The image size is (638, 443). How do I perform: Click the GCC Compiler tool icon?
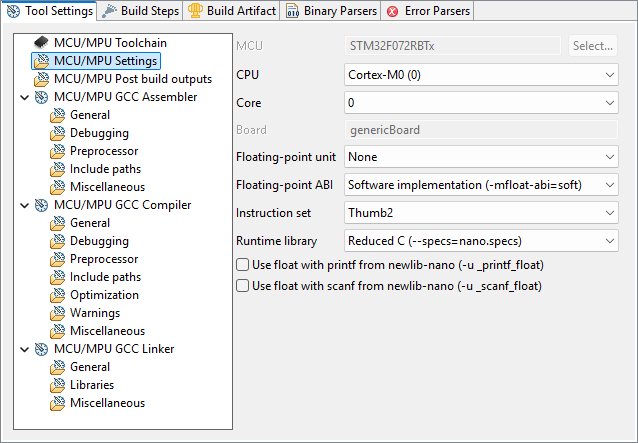pyautogui.click(x=41, y=205)
